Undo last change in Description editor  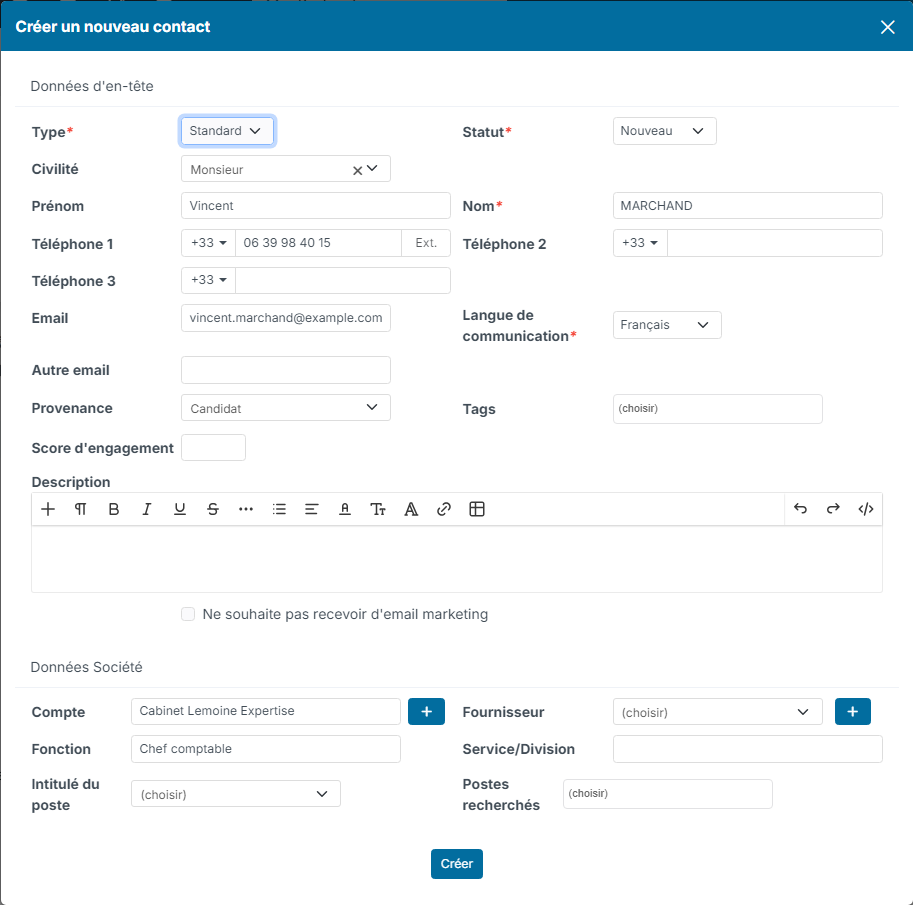click(801, 509)
